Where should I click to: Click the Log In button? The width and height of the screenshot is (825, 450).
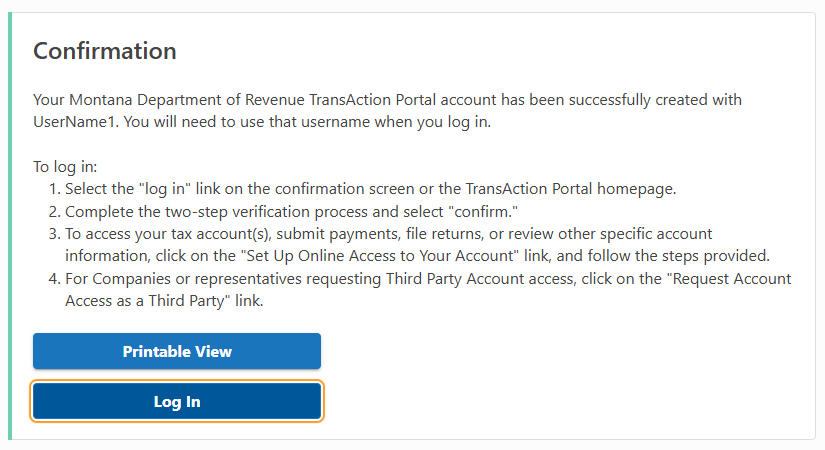[177, 402]
